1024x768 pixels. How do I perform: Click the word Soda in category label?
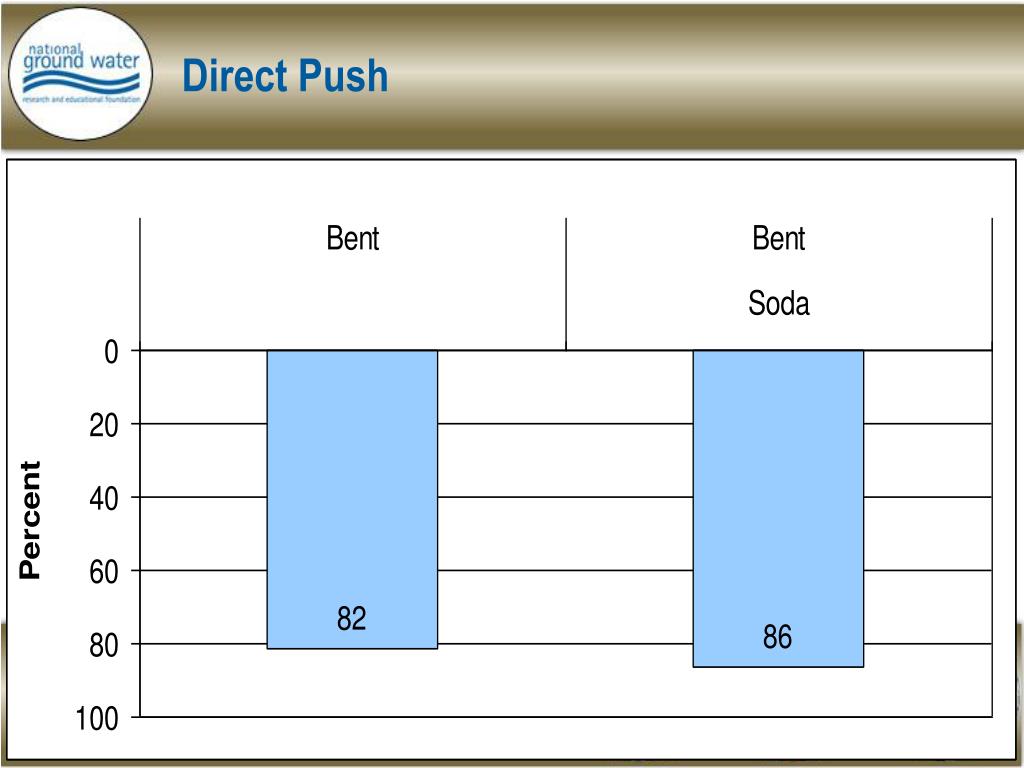point(778,304)
